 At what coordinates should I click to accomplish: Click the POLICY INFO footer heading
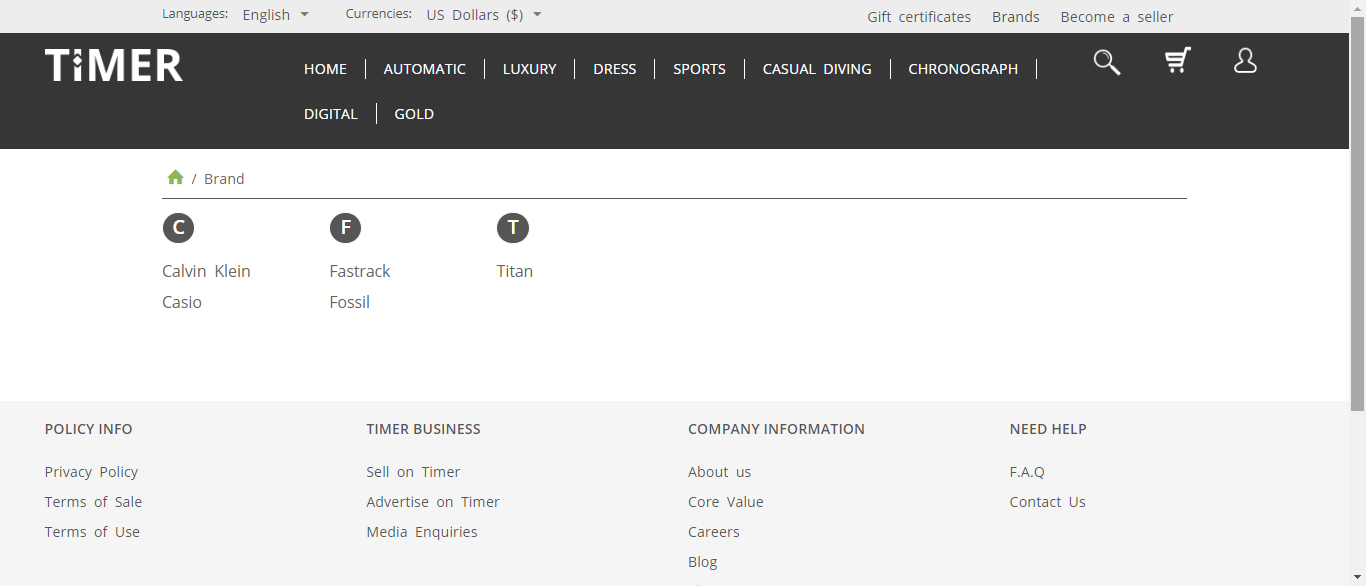88,429
